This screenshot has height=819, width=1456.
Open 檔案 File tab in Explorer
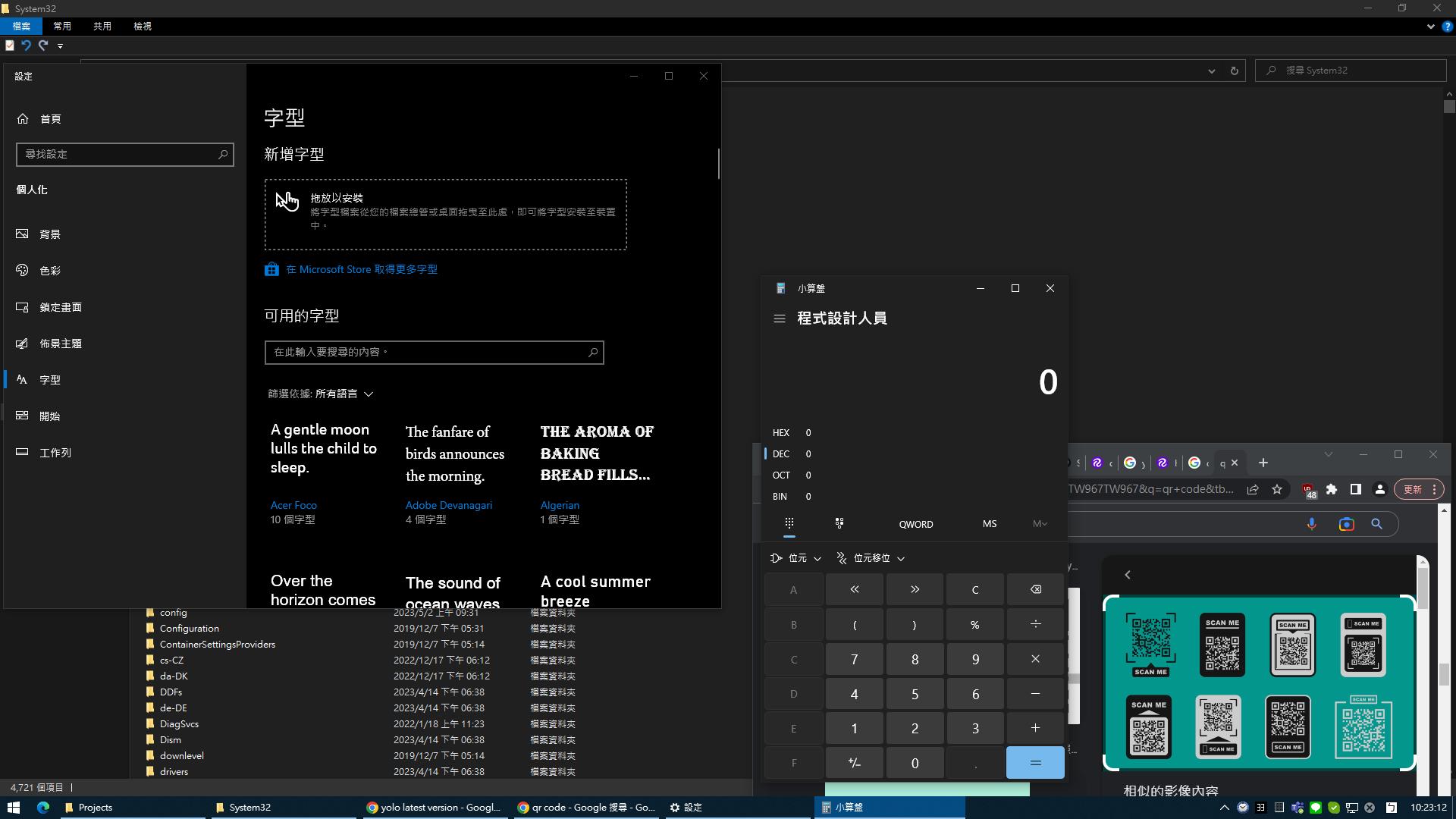21,26
